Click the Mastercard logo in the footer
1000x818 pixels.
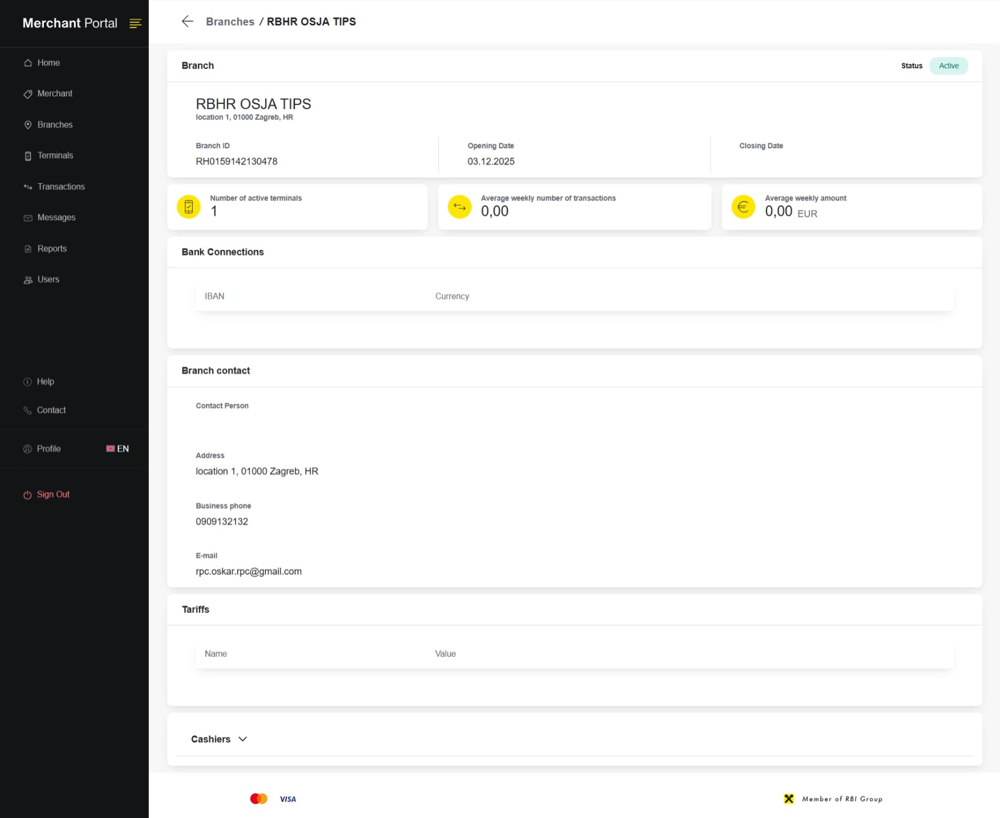(x=258, y=799)
